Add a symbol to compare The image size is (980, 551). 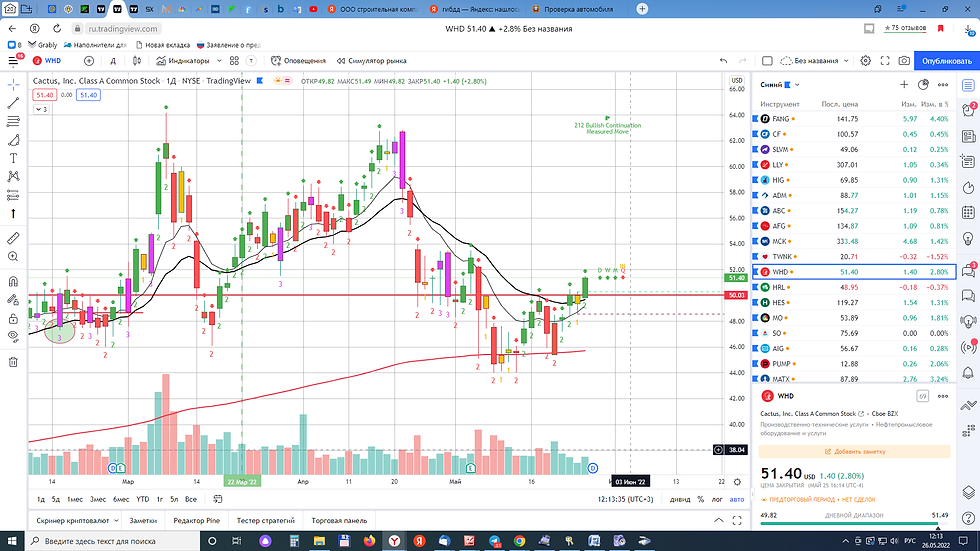(x=89, y=61)
